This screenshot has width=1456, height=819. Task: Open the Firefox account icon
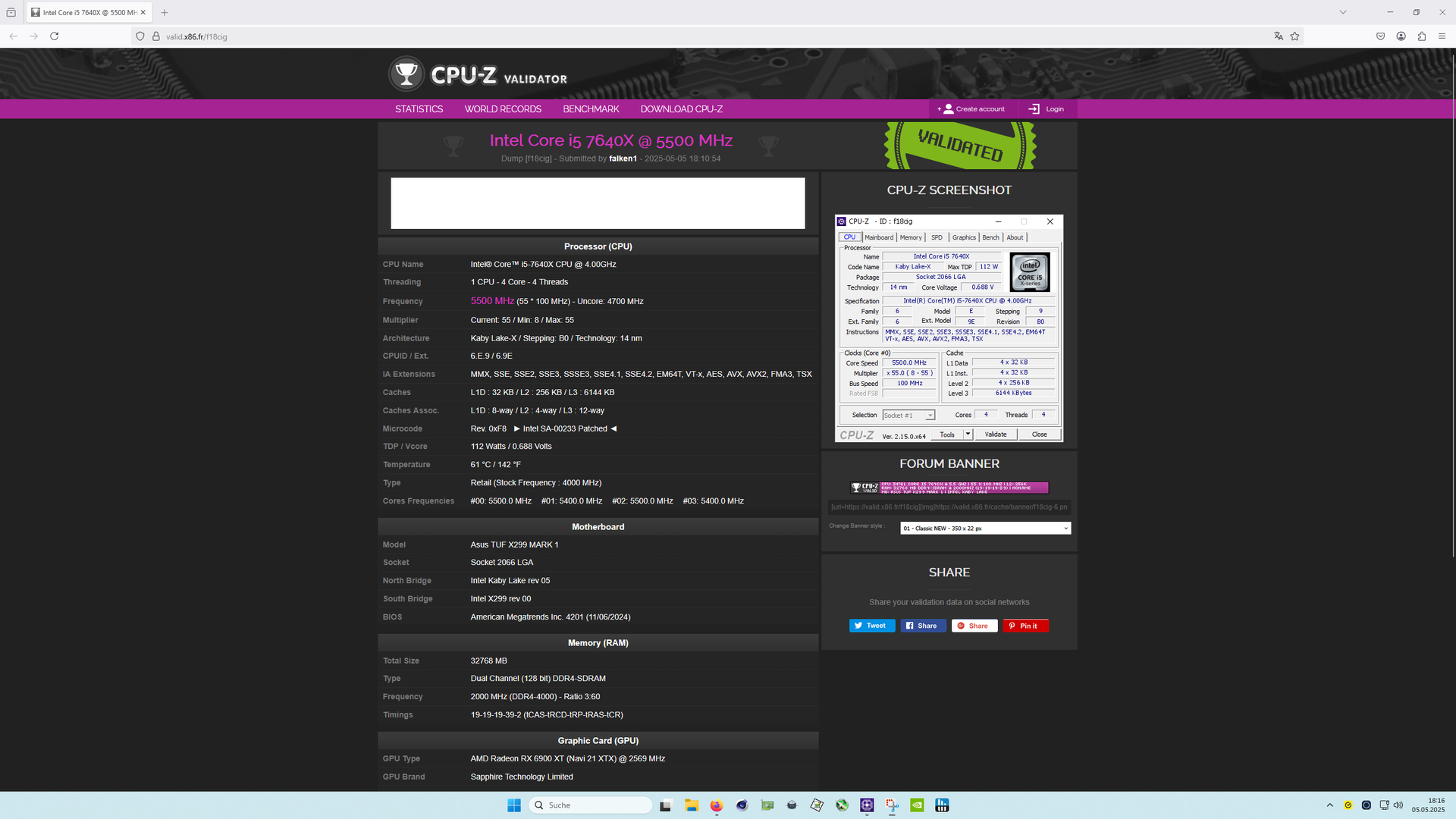click(1401, 36)
